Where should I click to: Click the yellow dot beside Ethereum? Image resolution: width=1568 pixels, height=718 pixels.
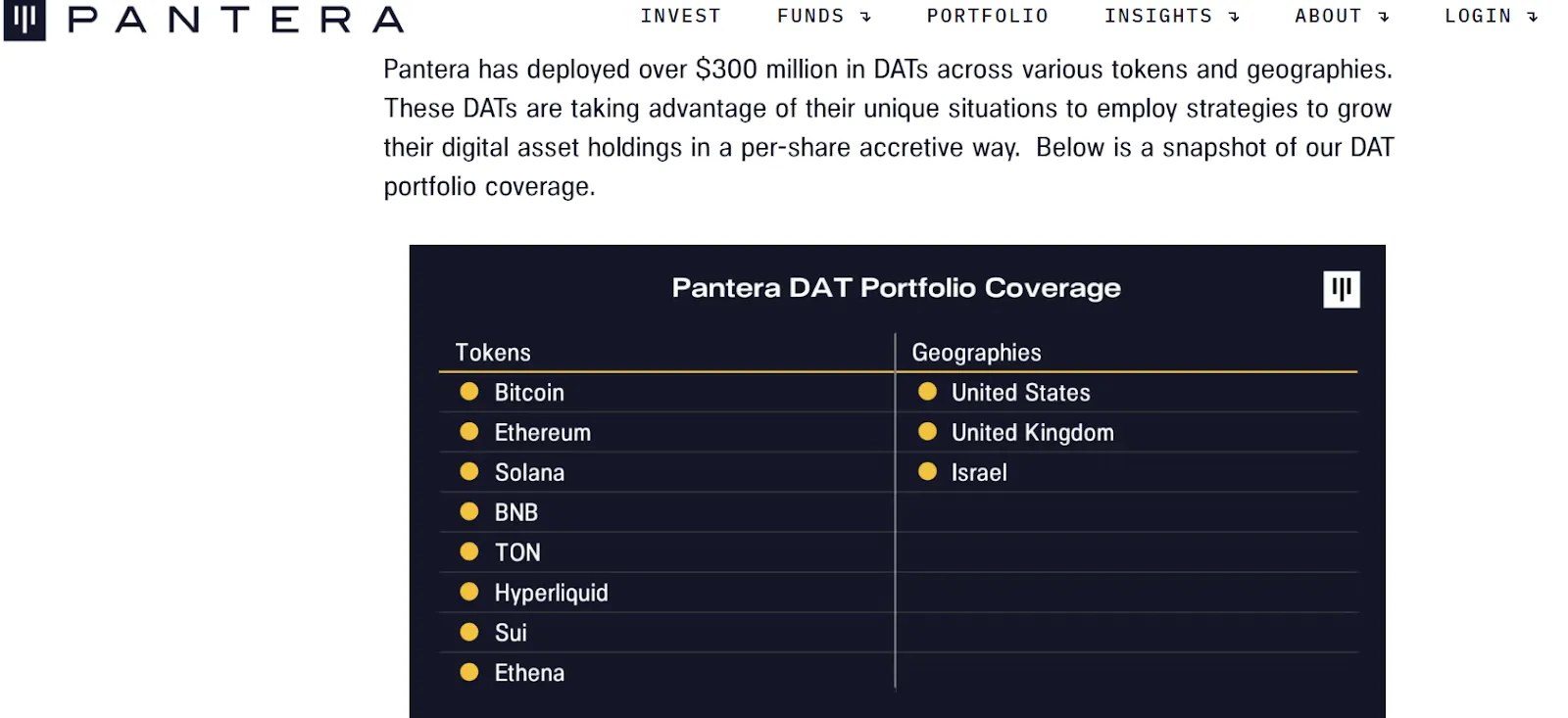tap(469, 432)
